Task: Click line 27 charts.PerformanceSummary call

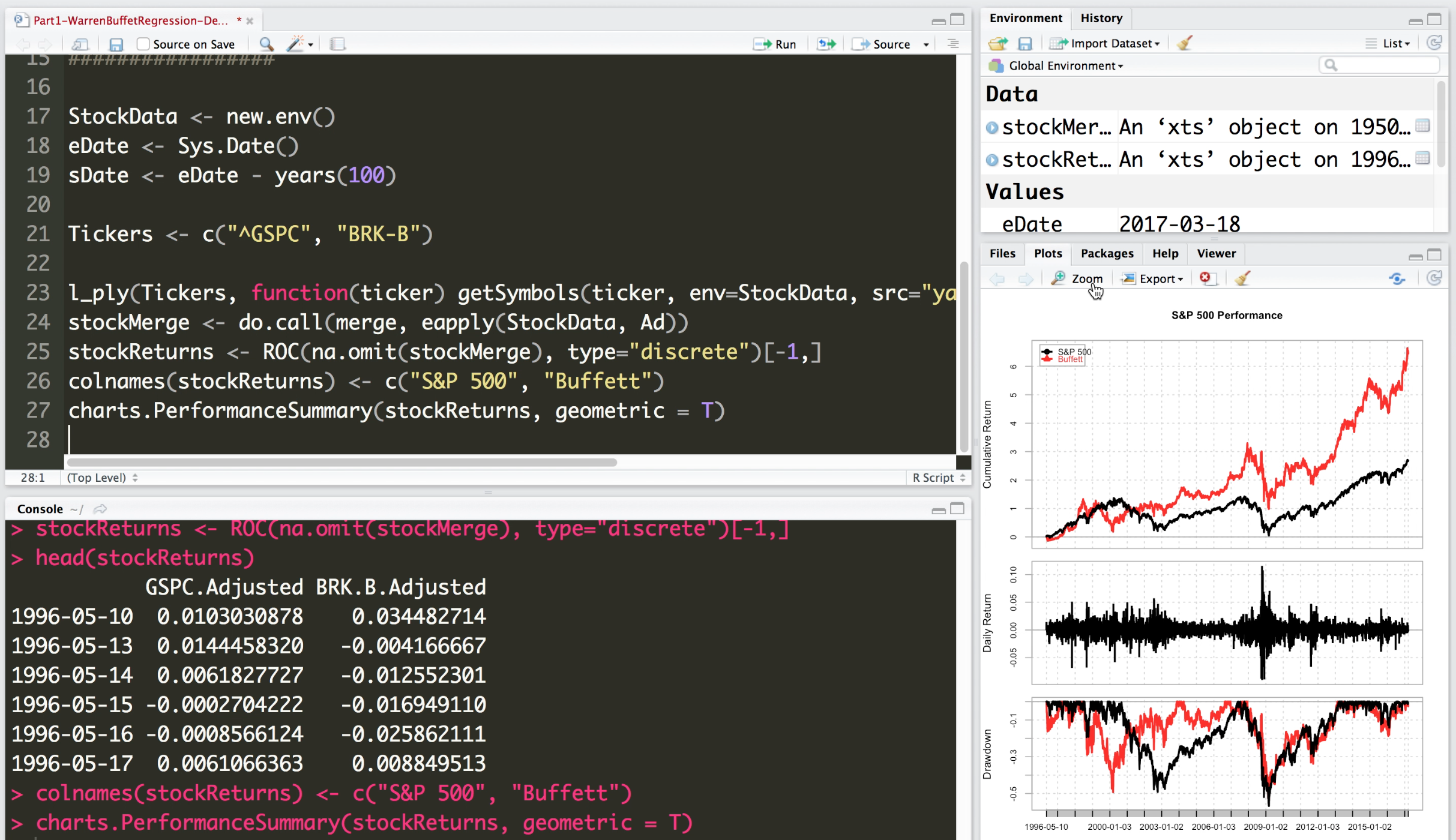Action: tap(397, 411)
